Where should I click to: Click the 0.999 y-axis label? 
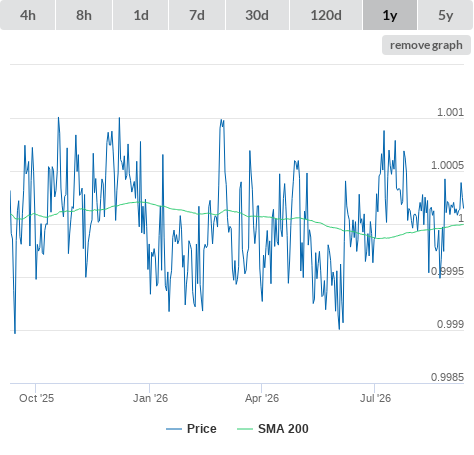[x=450, y=324]
